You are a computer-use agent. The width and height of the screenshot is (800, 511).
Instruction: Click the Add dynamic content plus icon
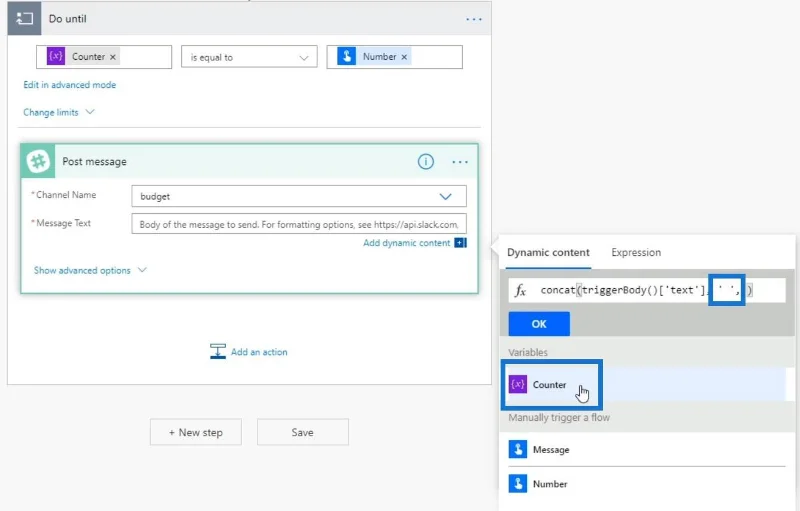[460, 243]
